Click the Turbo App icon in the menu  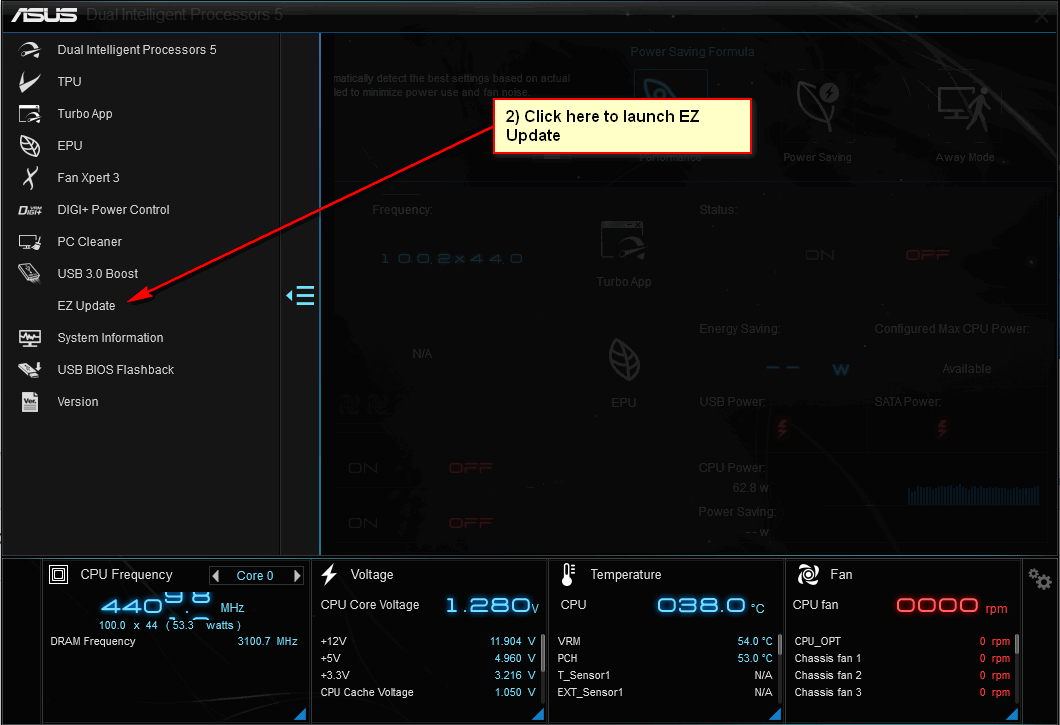[x=29, y=114]
